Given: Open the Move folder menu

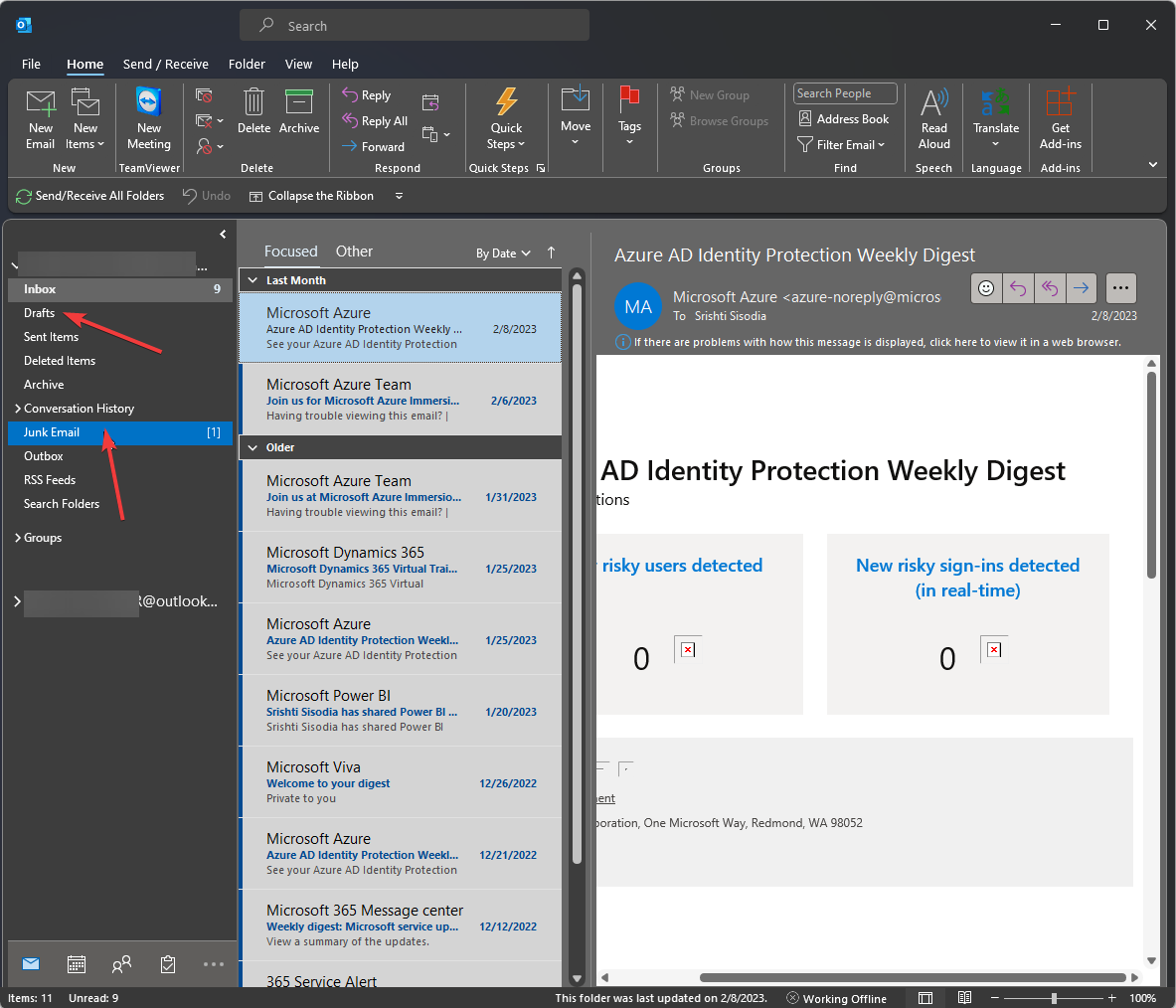Looking at the screenshot, I should (x=576, y=116).
